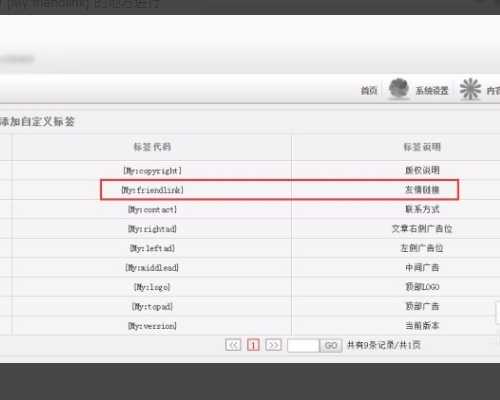Select the {My:topad} tag code
The image size is (500, 400).
pos(152,306)
